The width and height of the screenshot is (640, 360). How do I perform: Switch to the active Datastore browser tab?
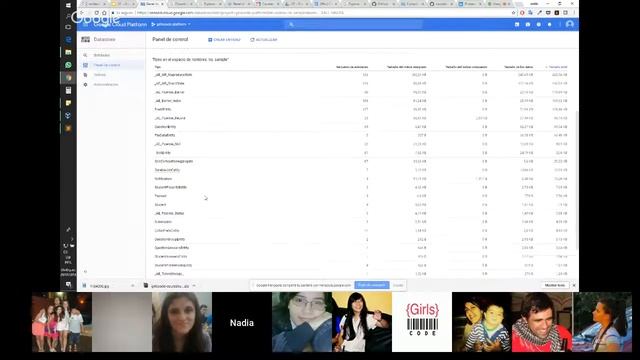[x=152, y=4]
